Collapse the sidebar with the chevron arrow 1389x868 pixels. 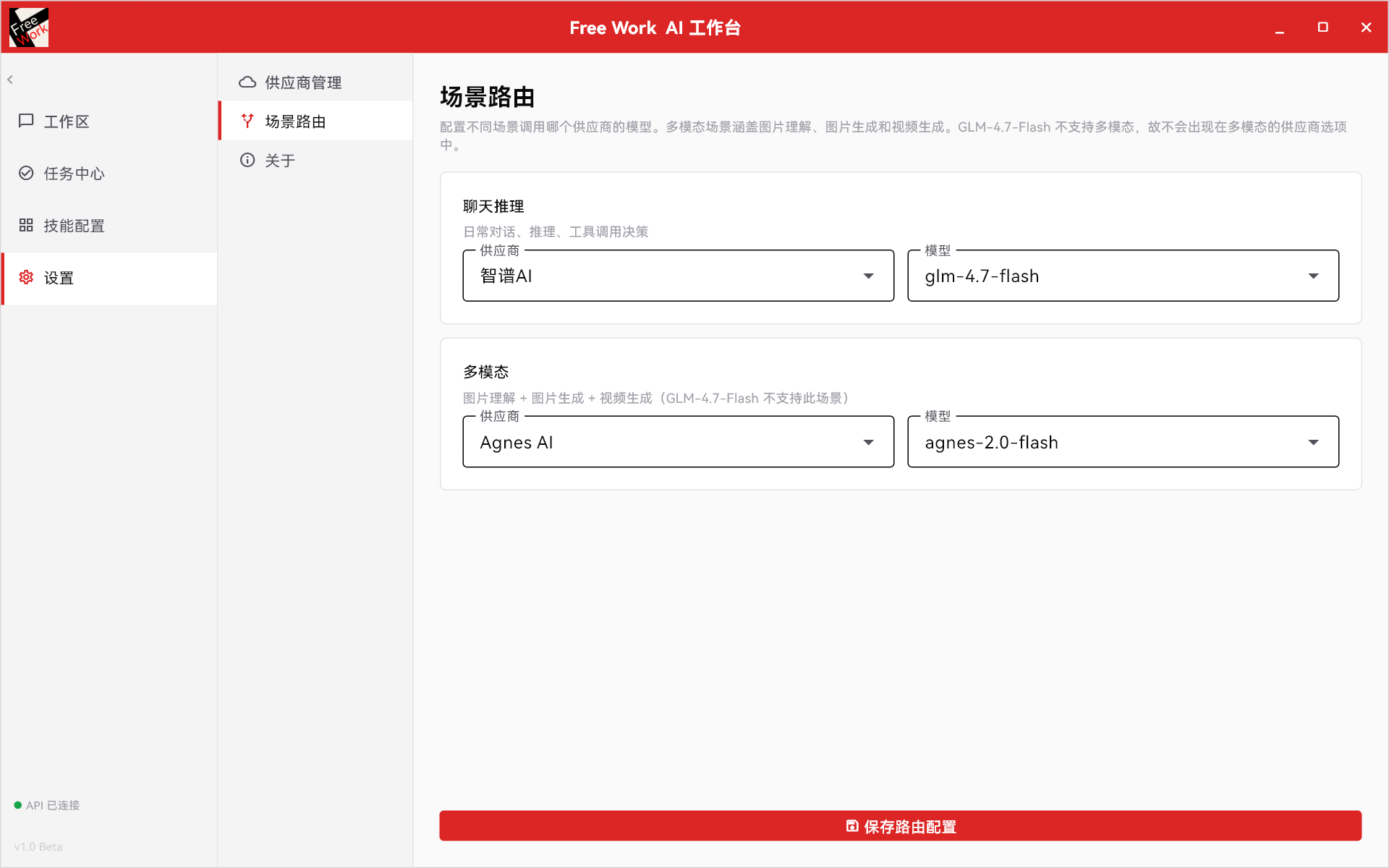(x=10, y=80)
